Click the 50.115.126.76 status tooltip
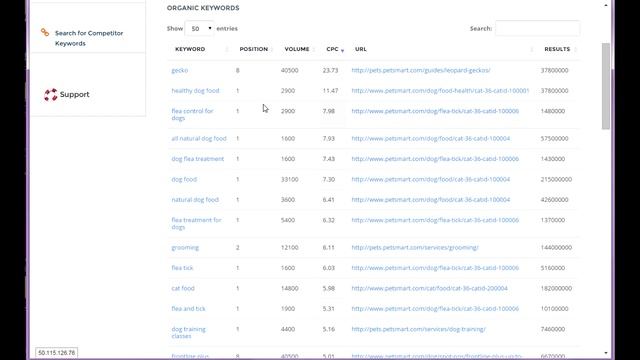The image size is (640, 360). coord(56,353)
